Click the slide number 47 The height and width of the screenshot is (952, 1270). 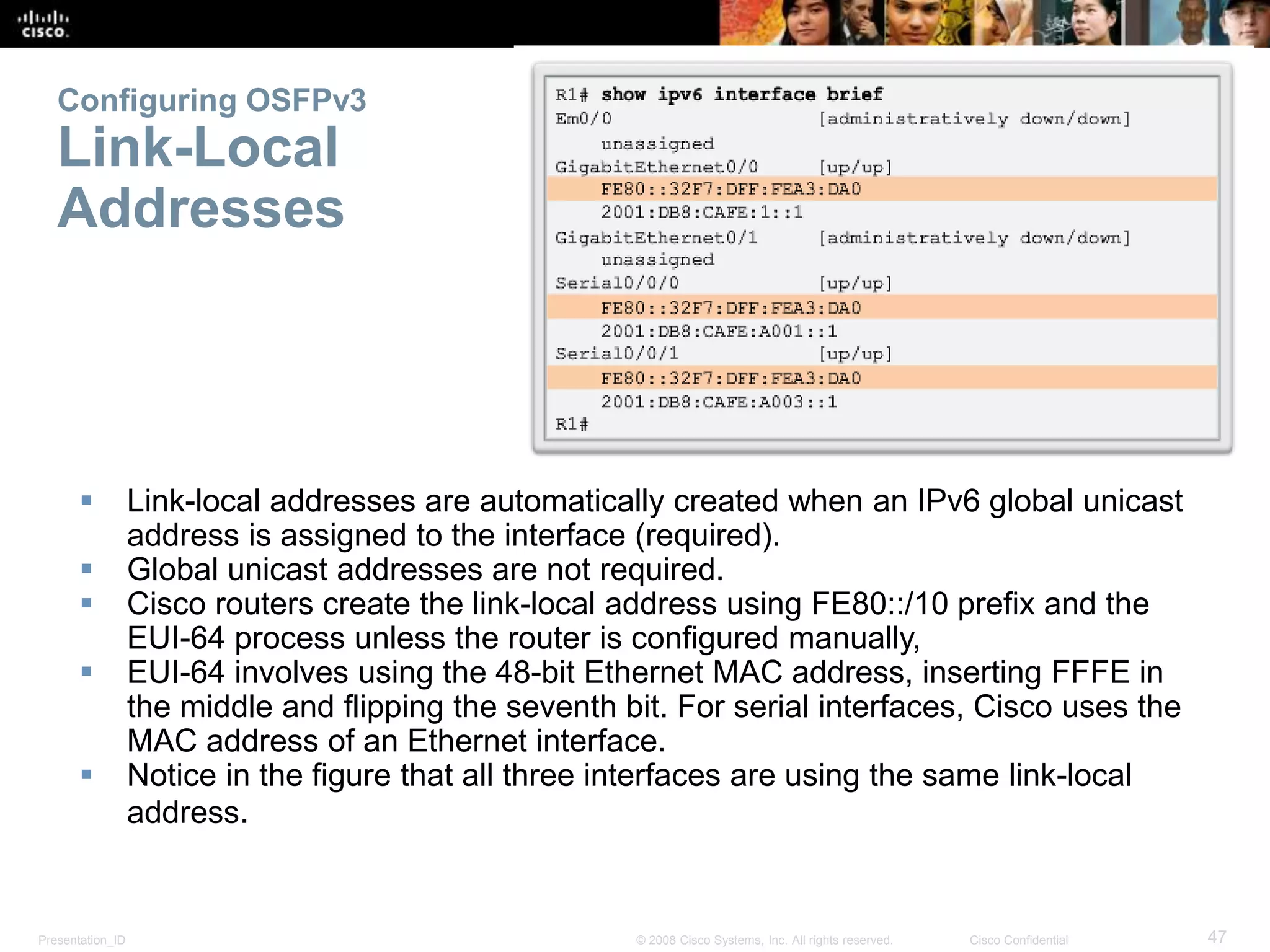(1217, 937)
